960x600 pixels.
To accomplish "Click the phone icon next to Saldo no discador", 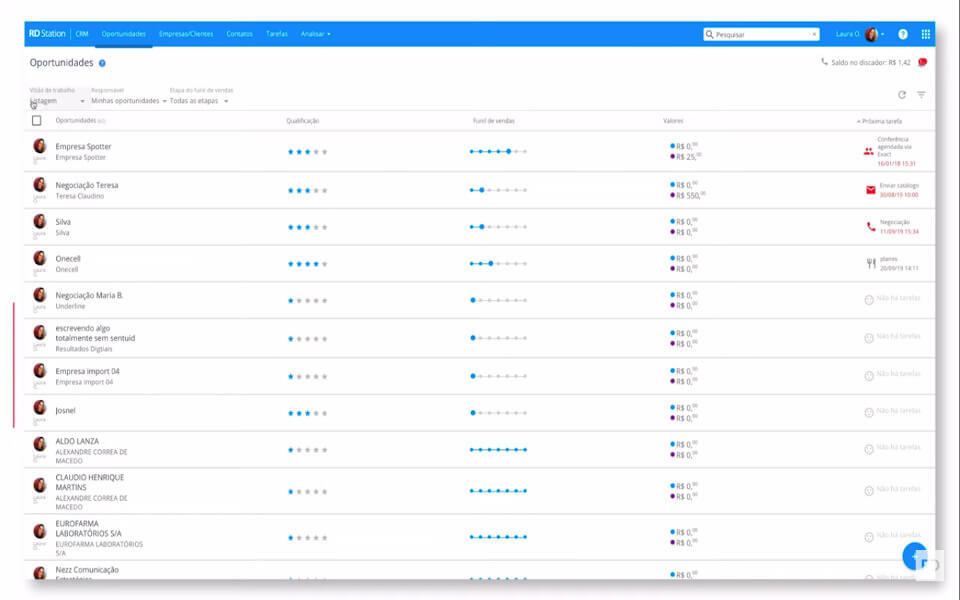I will click(x=824, y=62).
